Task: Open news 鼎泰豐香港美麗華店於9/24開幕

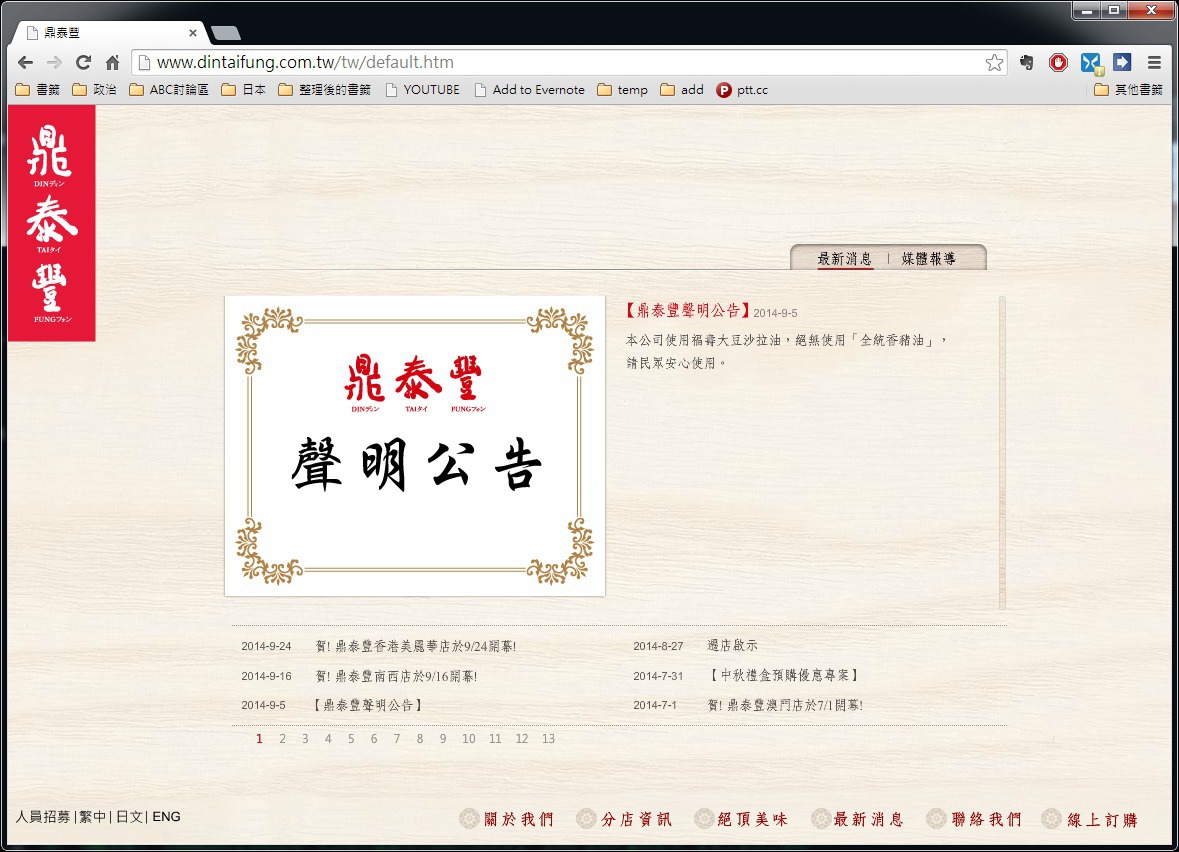Action: point(416,646)
